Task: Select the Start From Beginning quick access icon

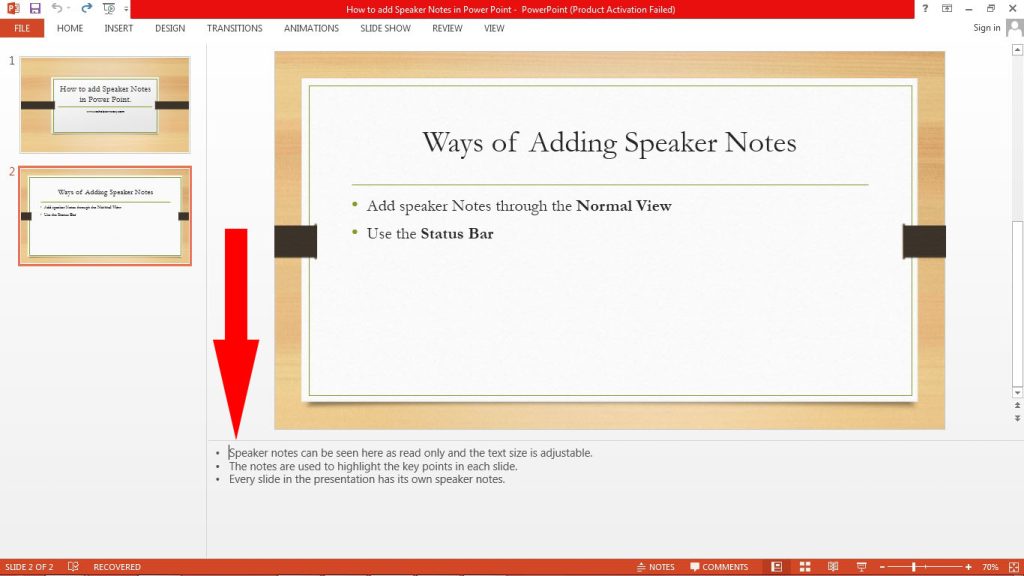Action: click(108, 9)
